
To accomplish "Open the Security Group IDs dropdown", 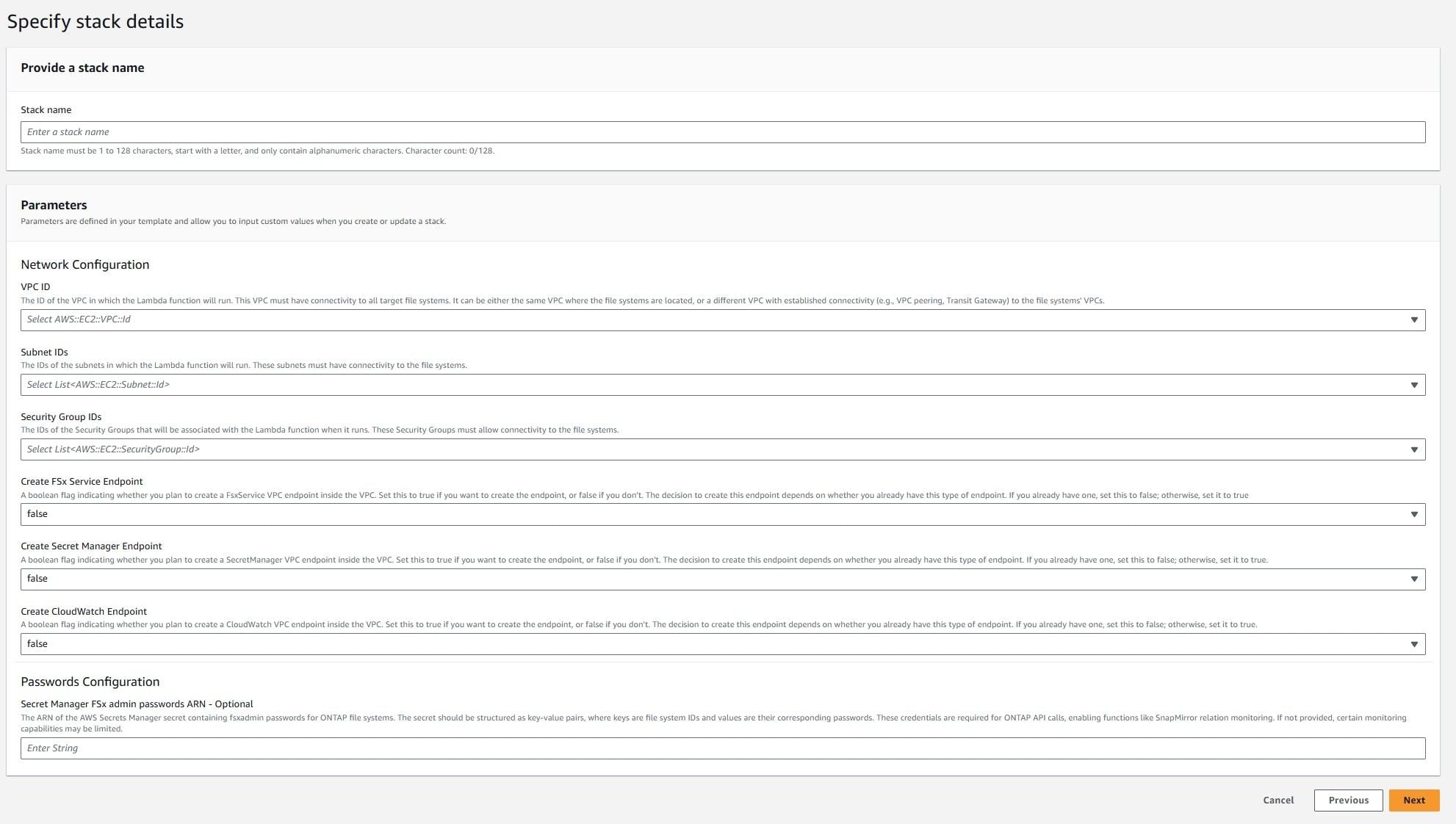I will coord(723,449).
